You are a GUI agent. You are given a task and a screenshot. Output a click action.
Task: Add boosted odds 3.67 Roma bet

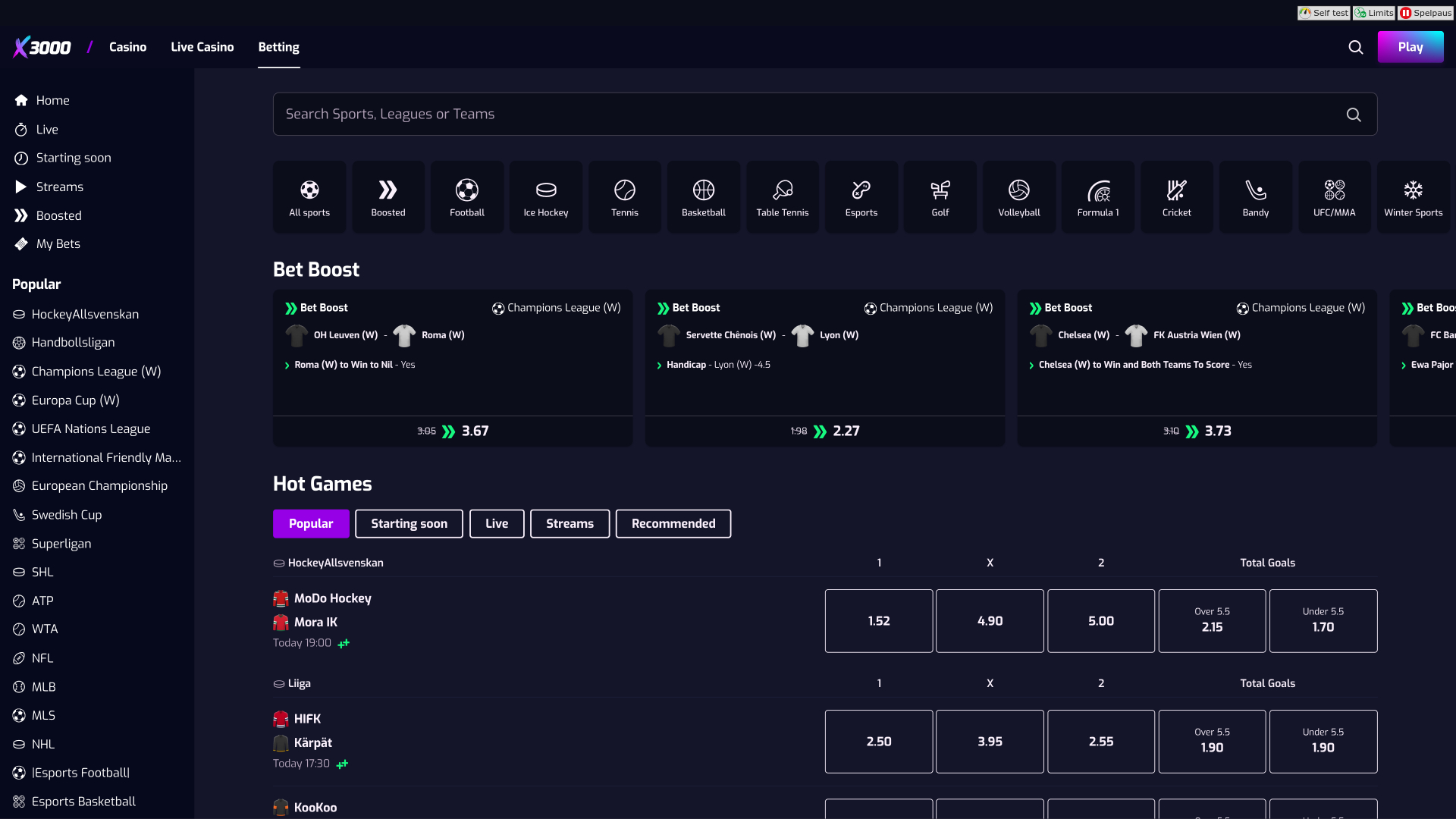point(453,431)
